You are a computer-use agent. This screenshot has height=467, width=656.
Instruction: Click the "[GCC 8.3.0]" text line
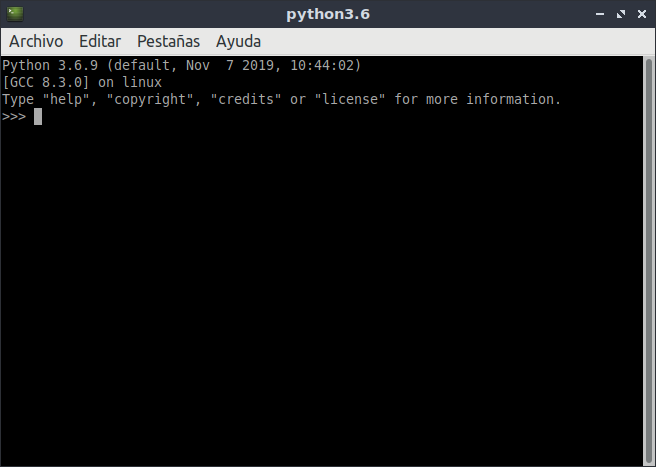click(46, 82)
